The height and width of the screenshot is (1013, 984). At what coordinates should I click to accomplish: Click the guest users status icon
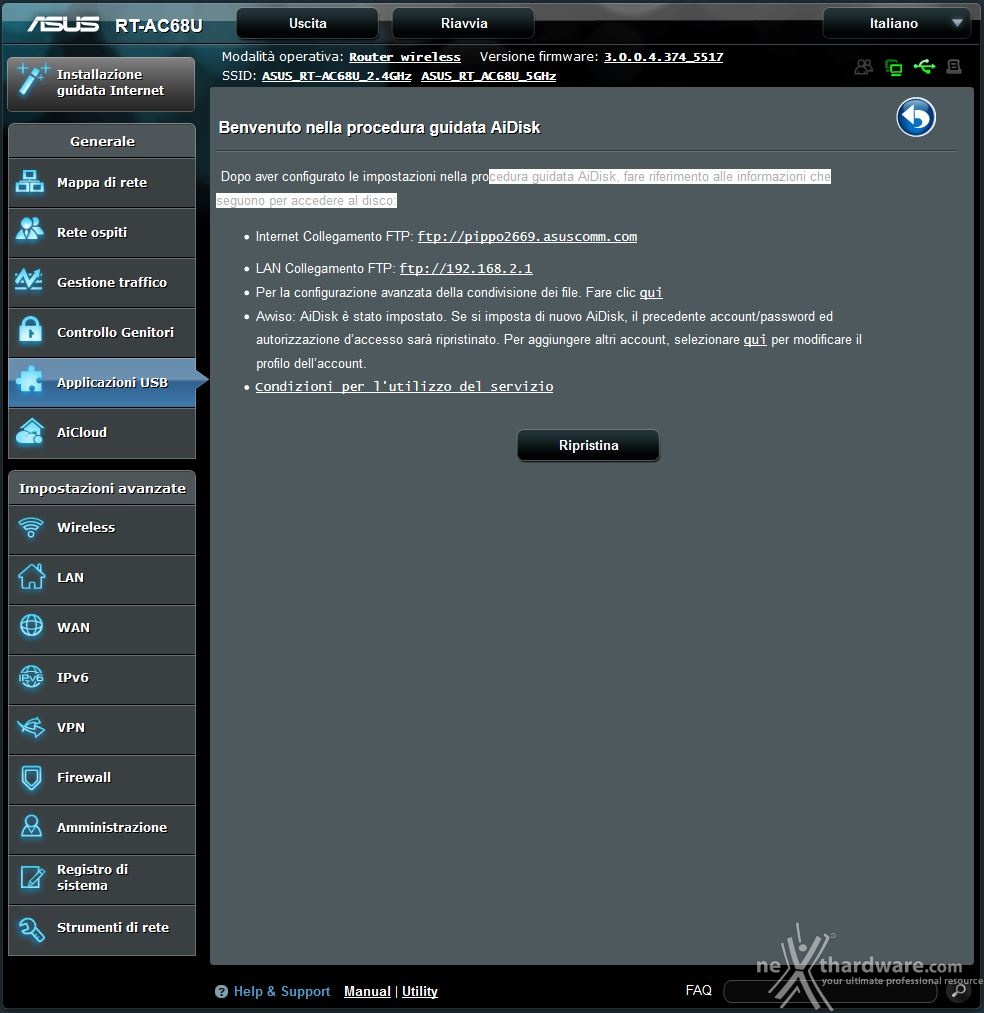[x=863, y=67]
